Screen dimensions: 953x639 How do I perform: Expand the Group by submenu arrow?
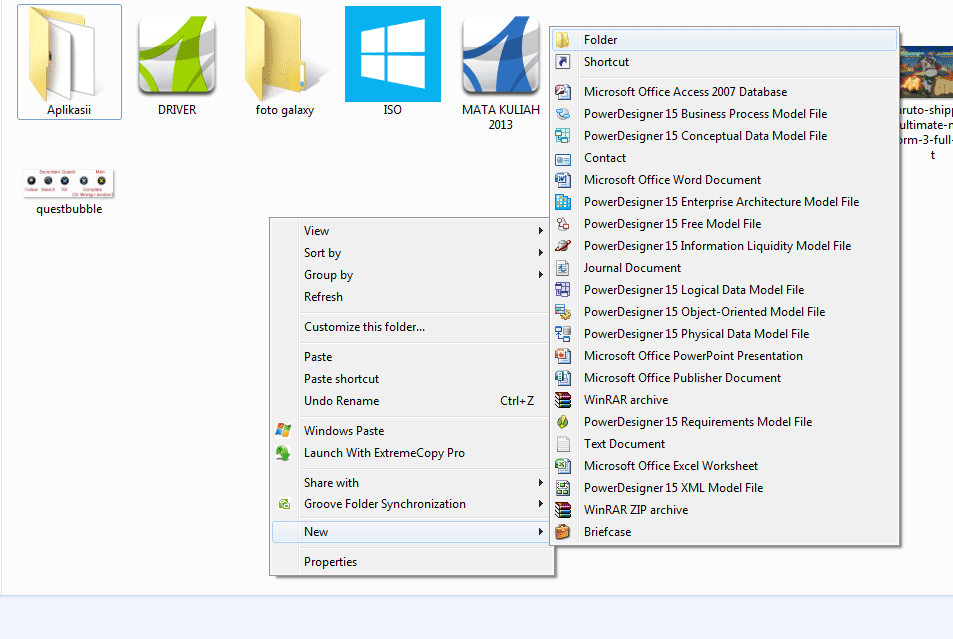tap(540, 275)
